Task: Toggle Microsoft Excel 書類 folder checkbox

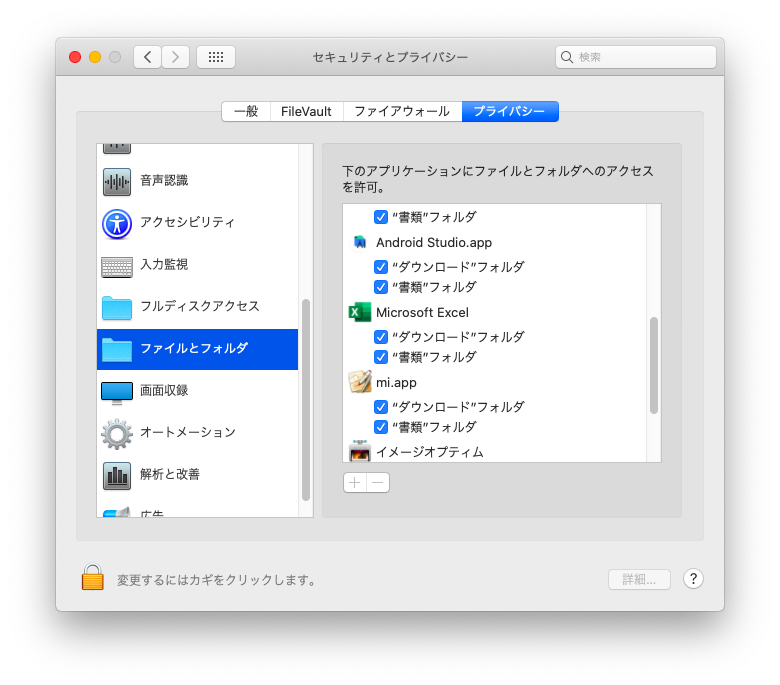Action: point(381,357)
